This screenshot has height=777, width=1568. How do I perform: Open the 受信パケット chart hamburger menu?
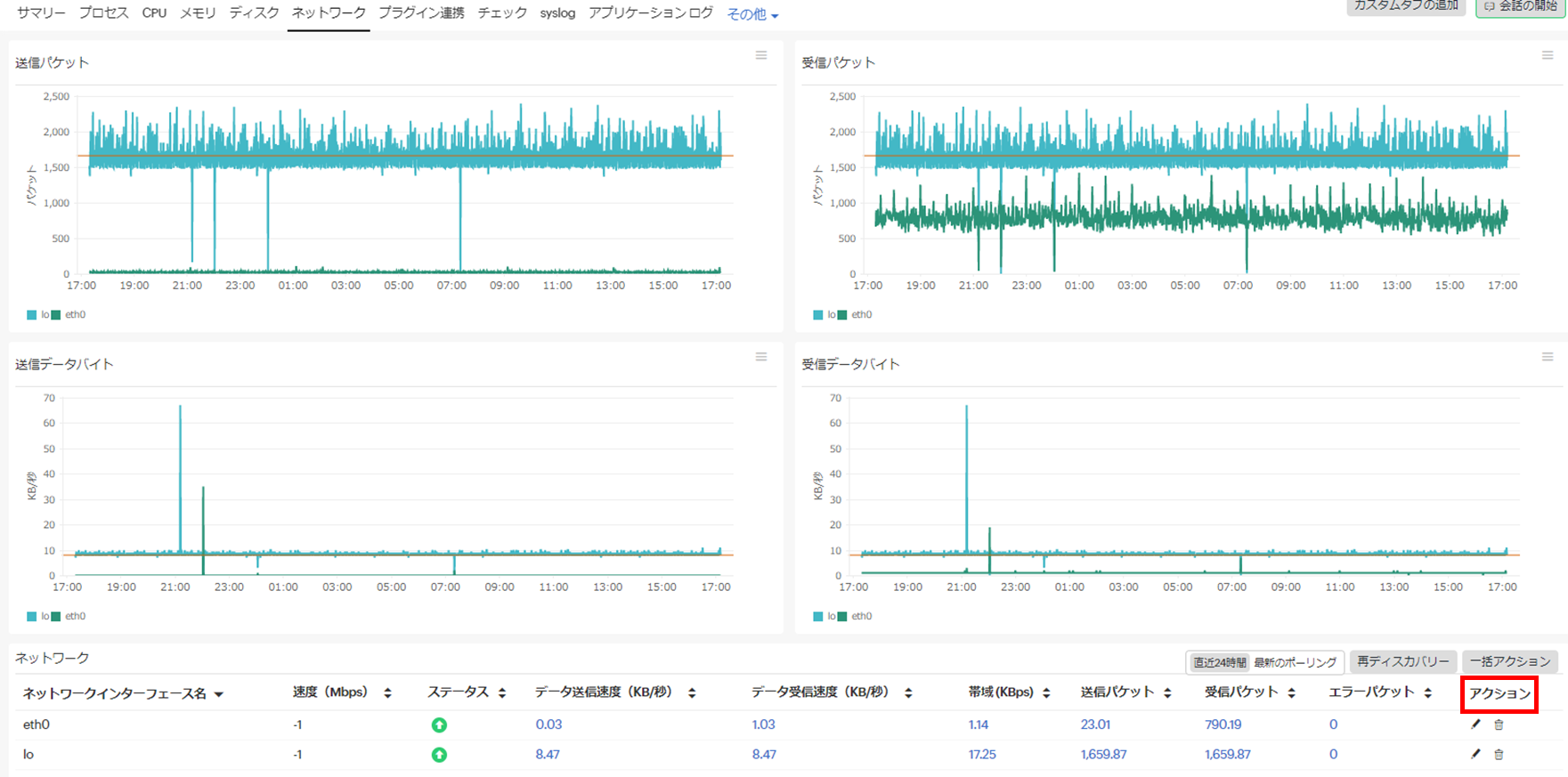1548,55
